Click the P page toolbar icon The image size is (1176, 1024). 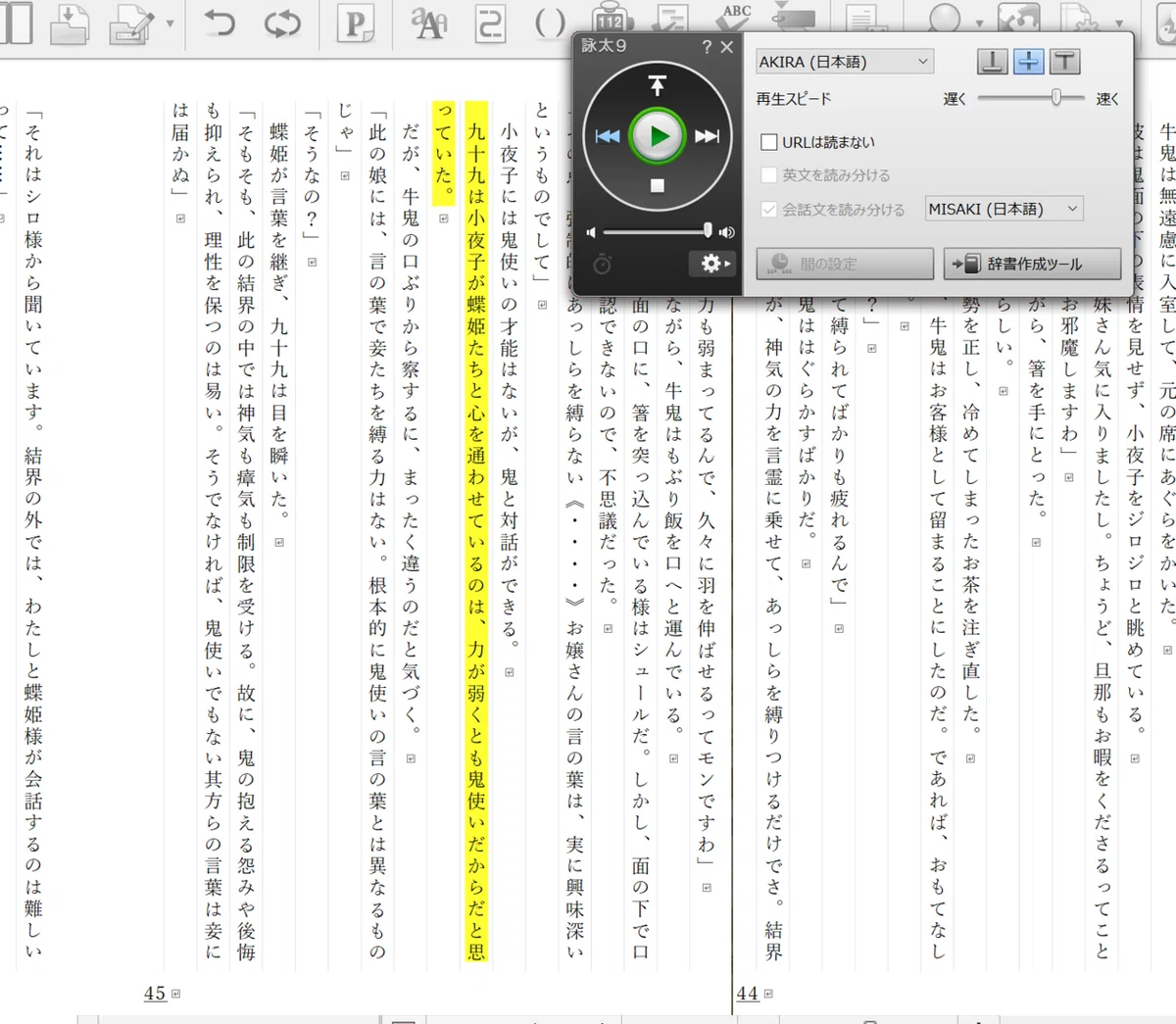click(x=356, y=24)
